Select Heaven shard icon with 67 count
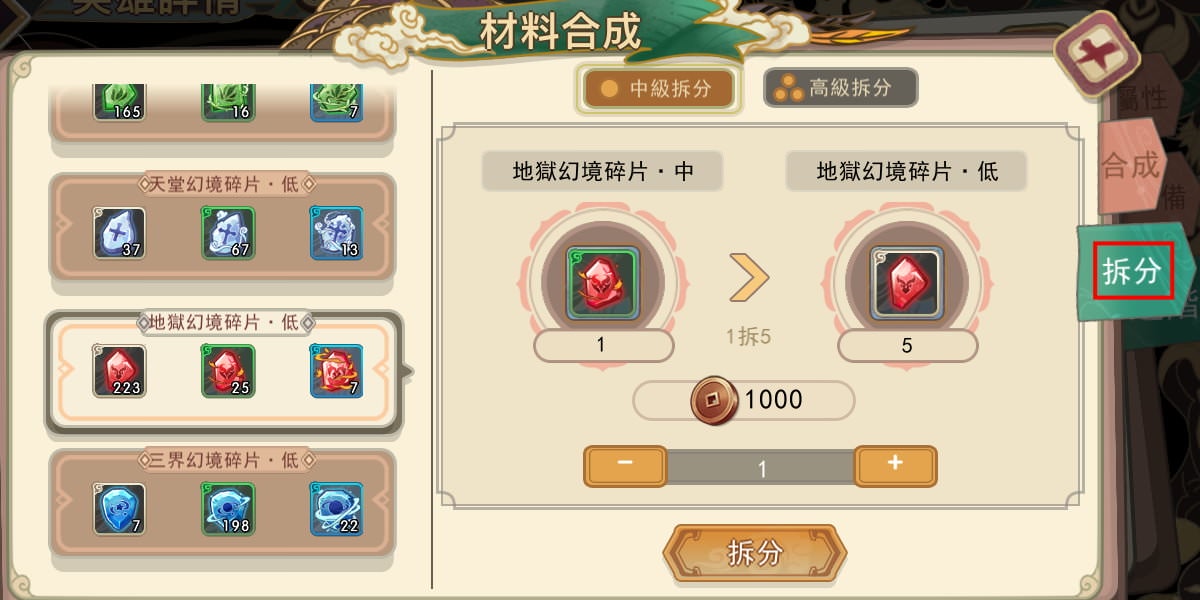 (228, 233)
